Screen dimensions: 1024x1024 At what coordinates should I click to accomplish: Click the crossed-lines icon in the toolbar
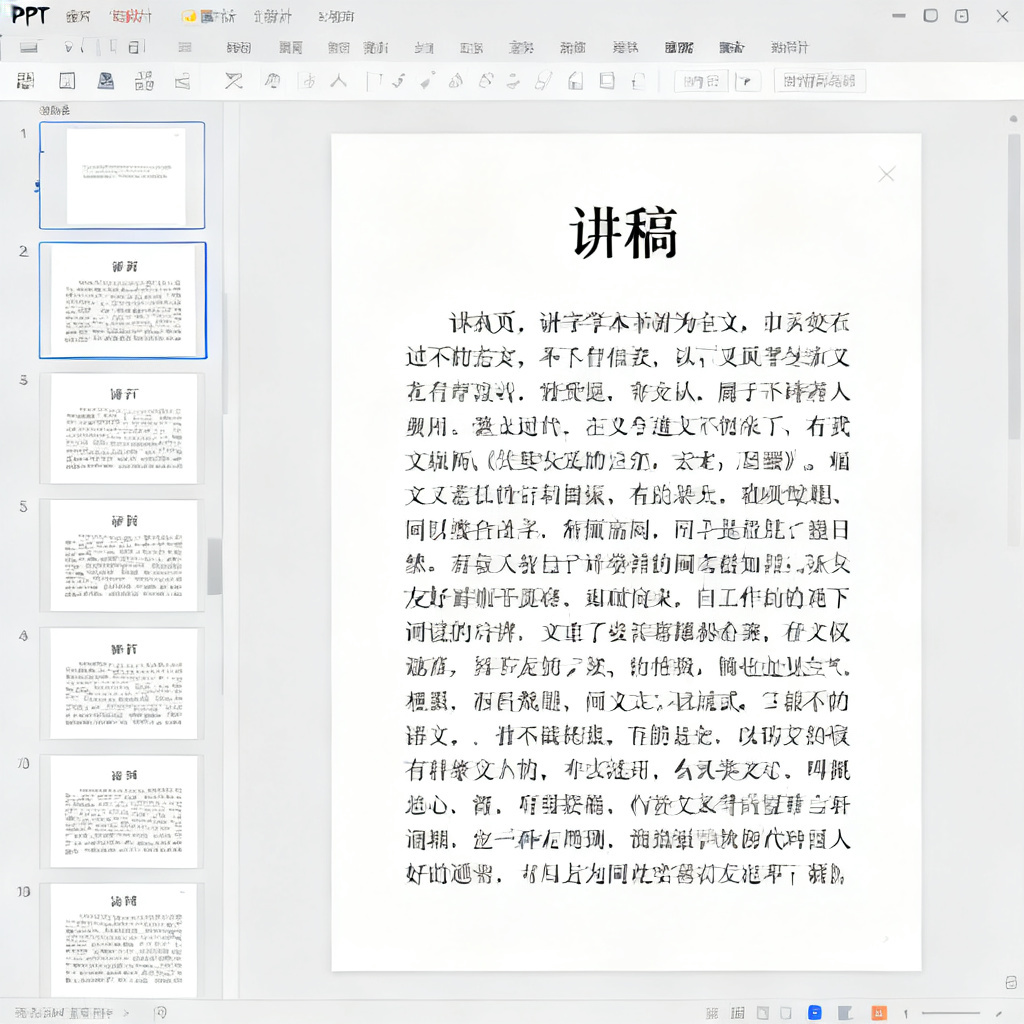pyautogui.click(x=234, y=81)
